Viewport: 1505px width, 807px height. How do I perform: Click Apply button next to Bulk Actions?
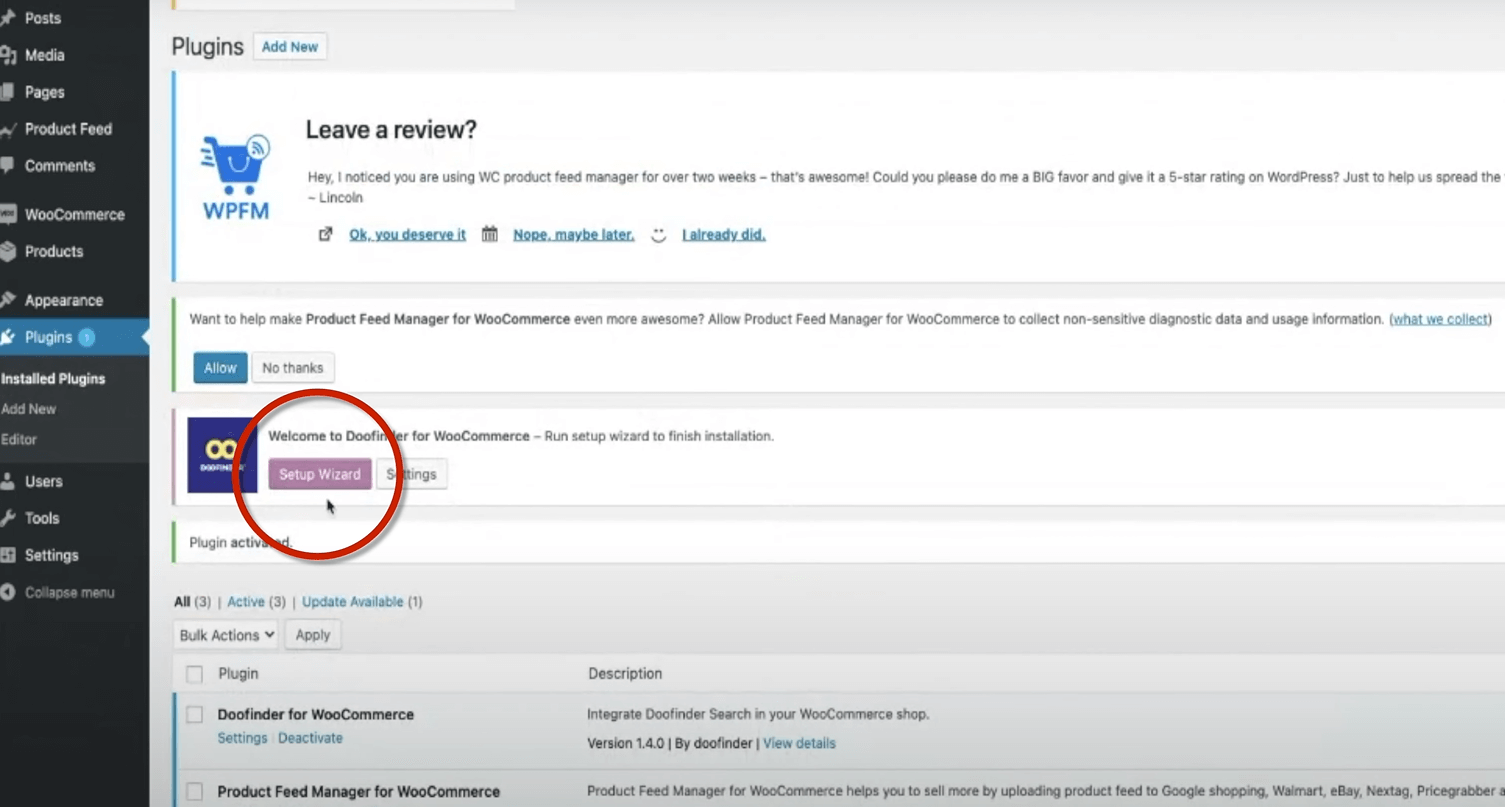[x=313, y=635]
